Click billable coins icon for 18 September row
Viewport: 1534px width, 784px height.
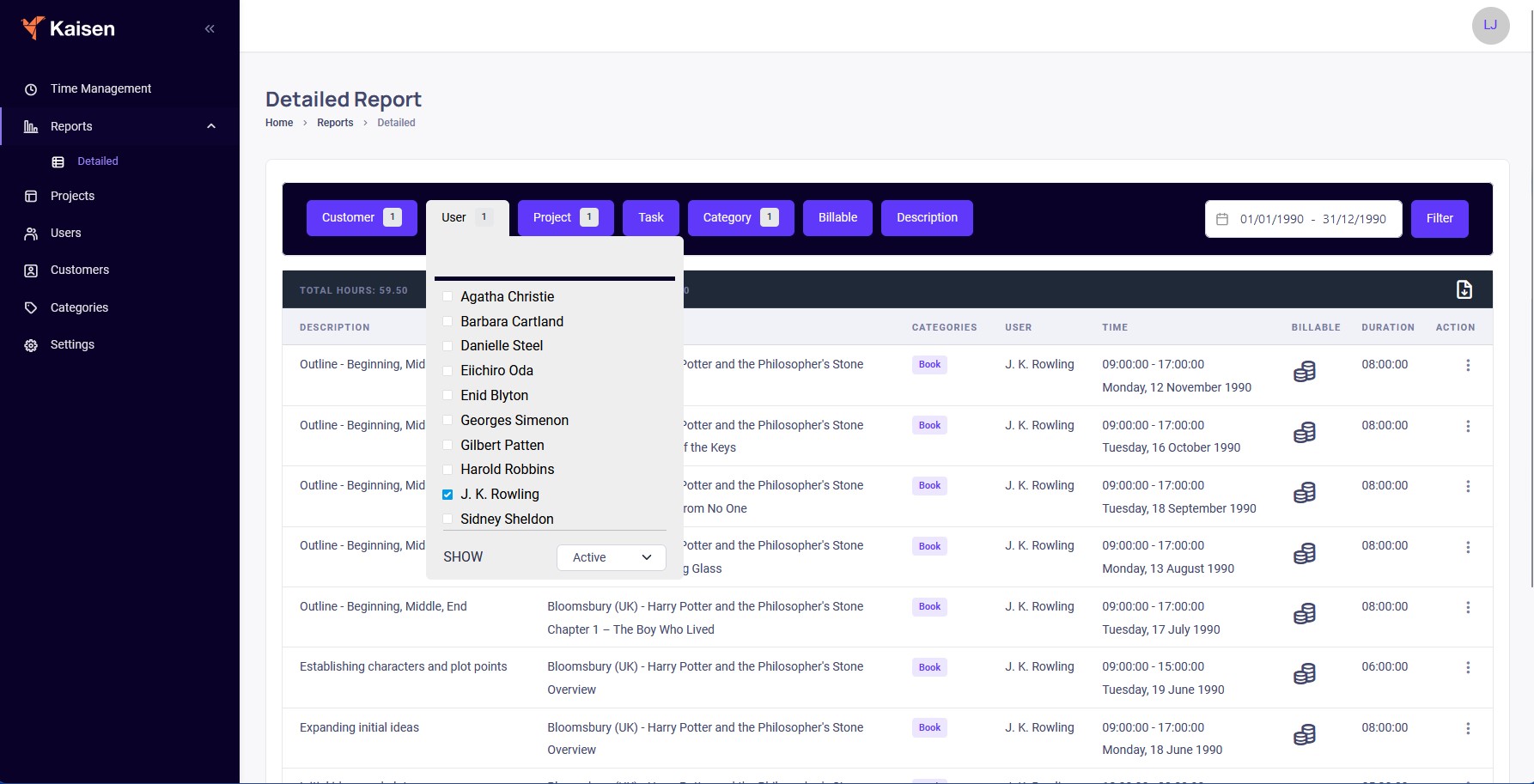coord(1305,492)
